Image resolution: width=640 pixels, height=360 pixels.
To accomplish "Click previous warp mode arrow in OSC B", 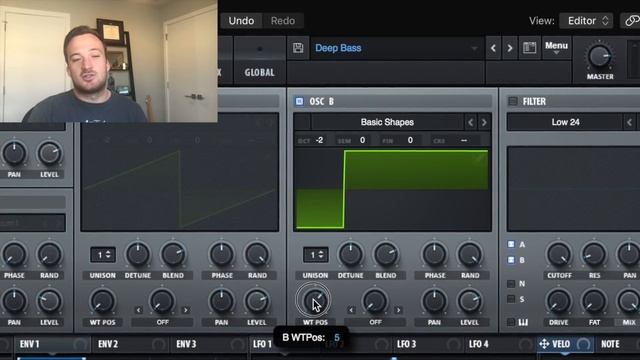I will pyautogui.click(x=351, y=310).
